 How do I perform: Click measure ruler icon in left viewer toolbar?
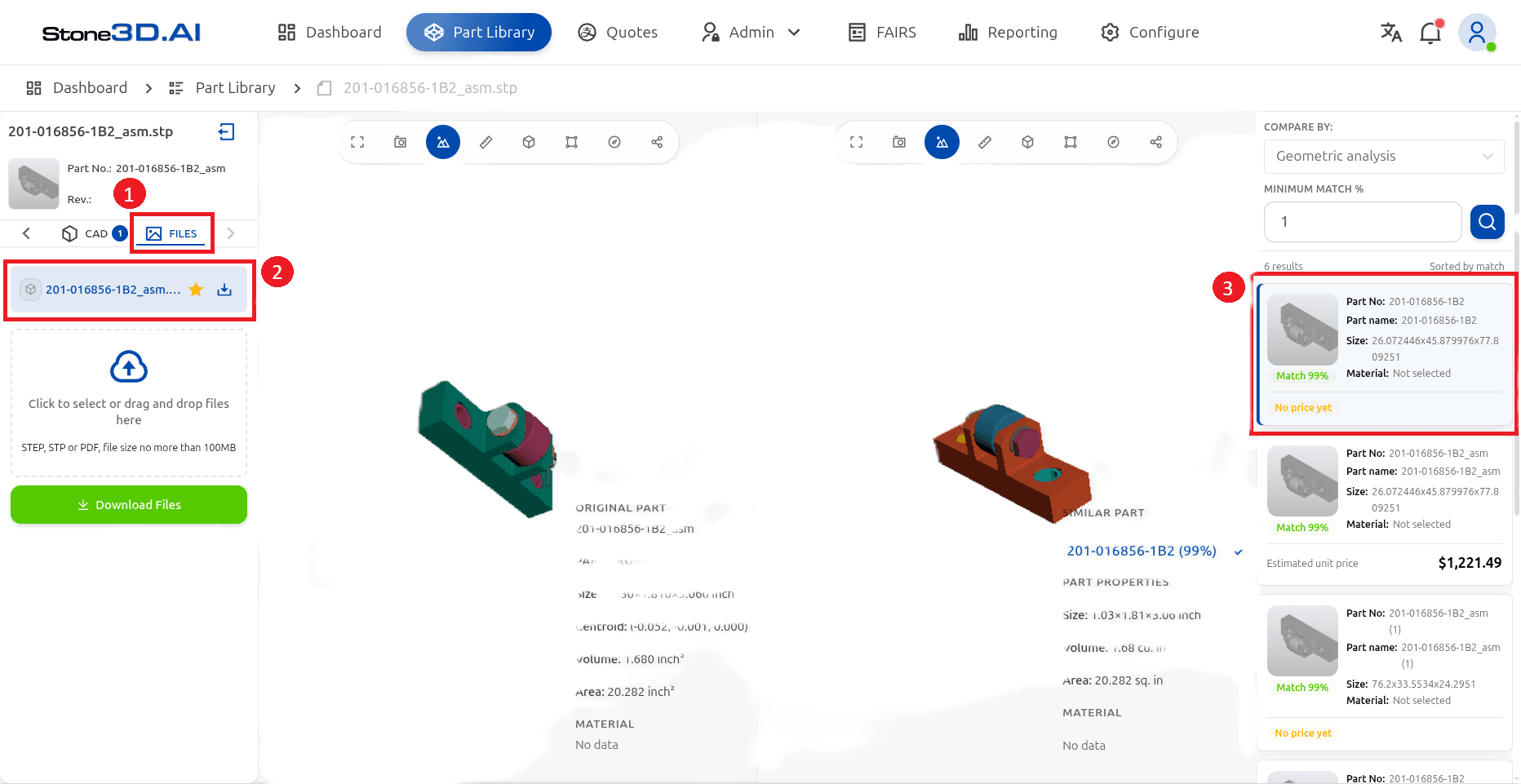(486, 142)
